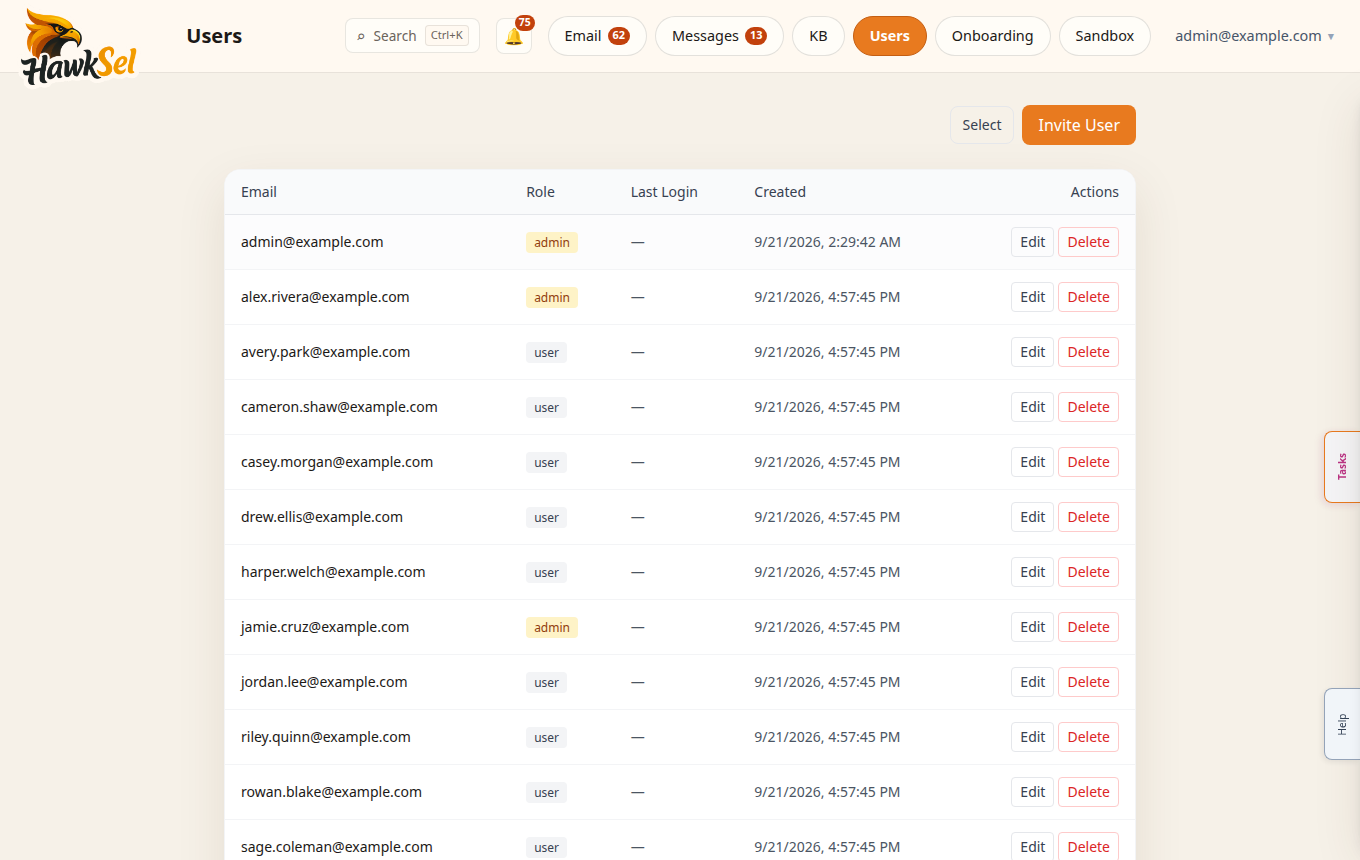Open the Sandbox tab
This screenshot has width=1360, height=860.
click(x=1105, y=36)
